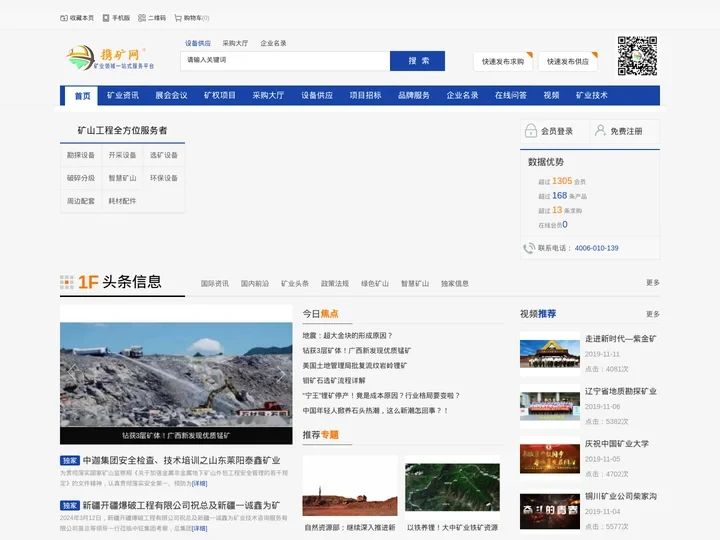Click phone number 4006-010-139

pyautogui.click(x=596, y=248)
